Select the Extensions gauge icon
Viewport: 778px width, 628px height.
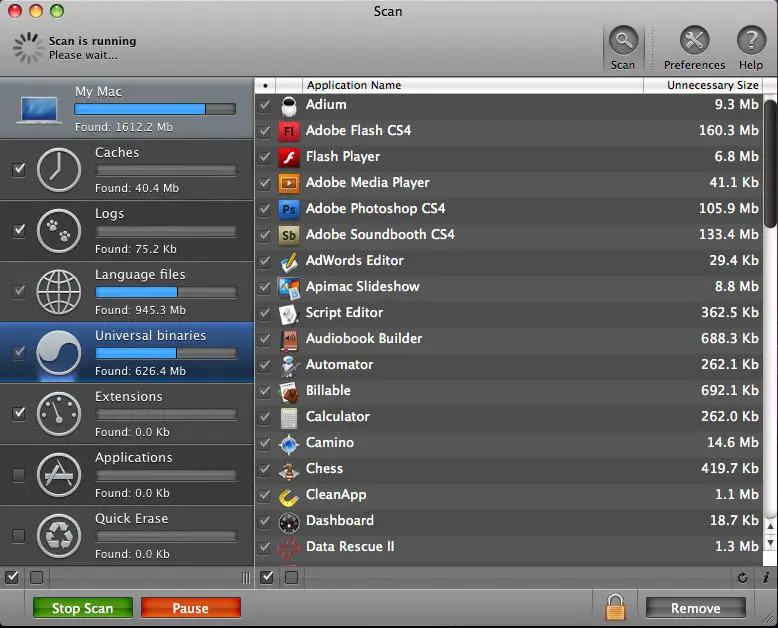[x=59, y=414]
